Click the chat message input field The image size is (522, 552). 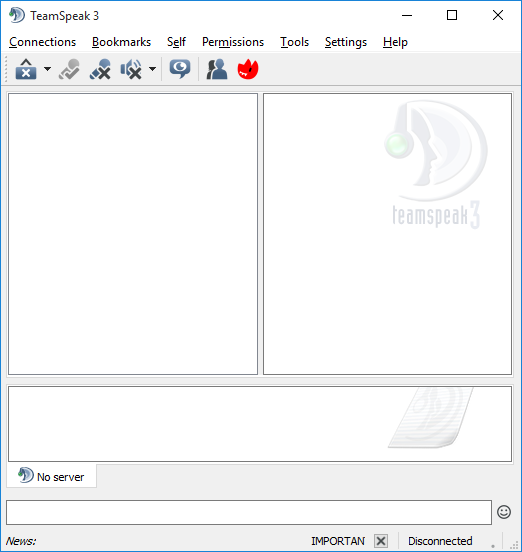tap(249, 512)
